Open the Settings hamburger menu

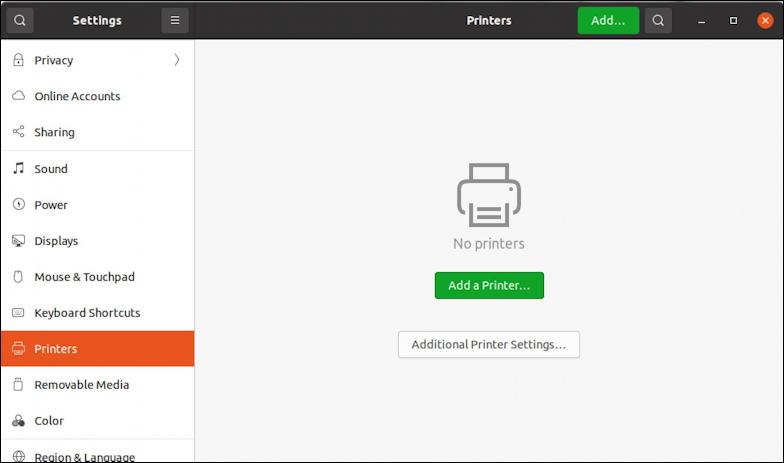point(175,20)
